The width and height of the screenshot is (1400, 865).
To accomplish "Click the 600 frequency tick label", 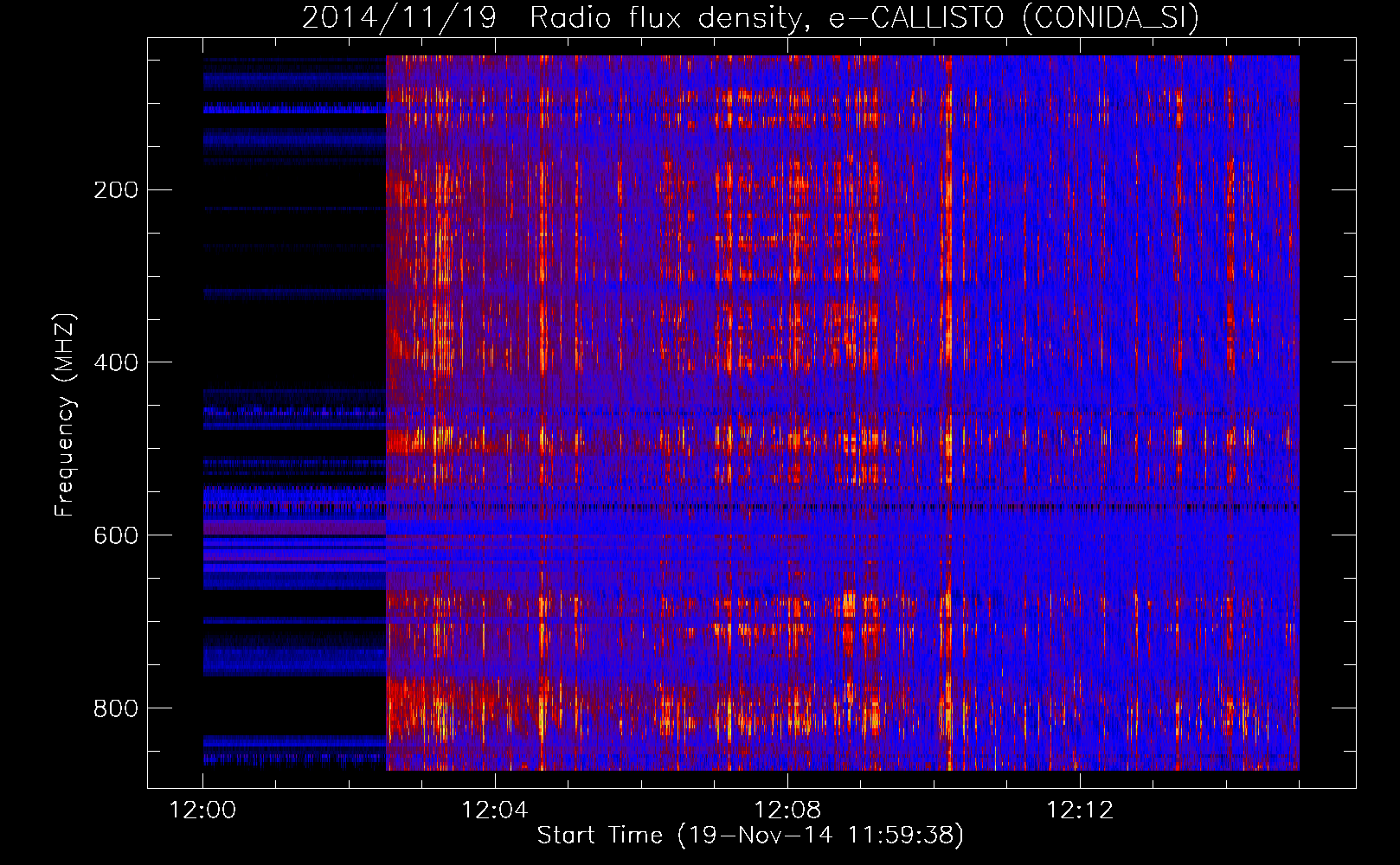I will pyautogui.click(x=116, y=536).
